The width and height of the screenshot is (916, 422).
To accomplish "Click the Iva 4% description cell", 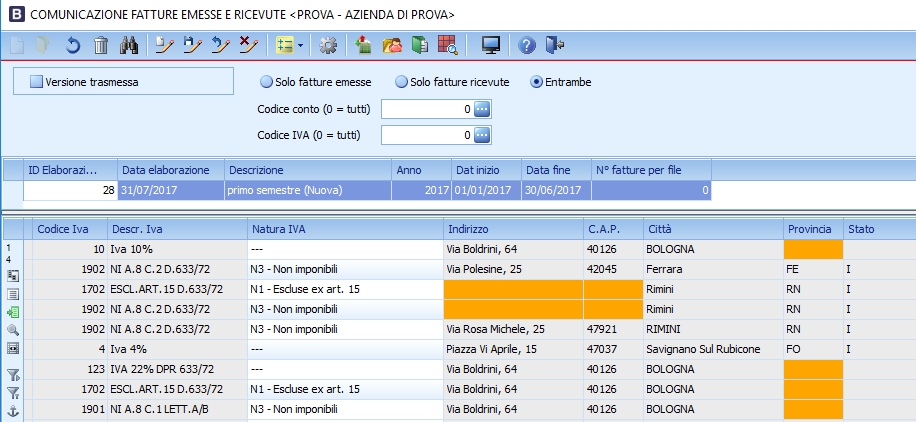I will coord(178,350).
